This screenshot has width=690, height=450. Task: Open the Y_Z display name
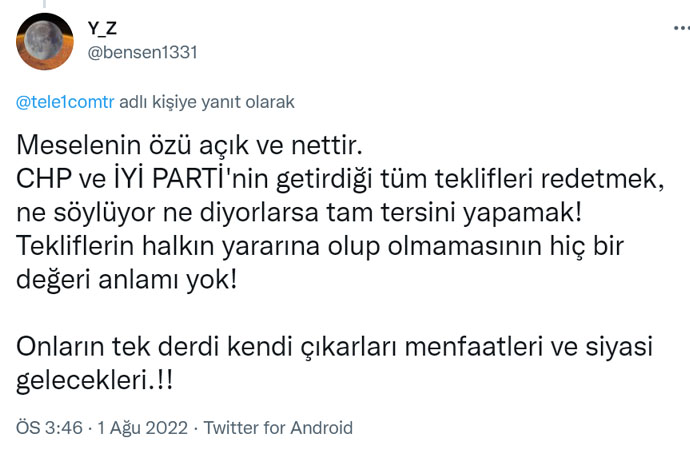(105, 30)
